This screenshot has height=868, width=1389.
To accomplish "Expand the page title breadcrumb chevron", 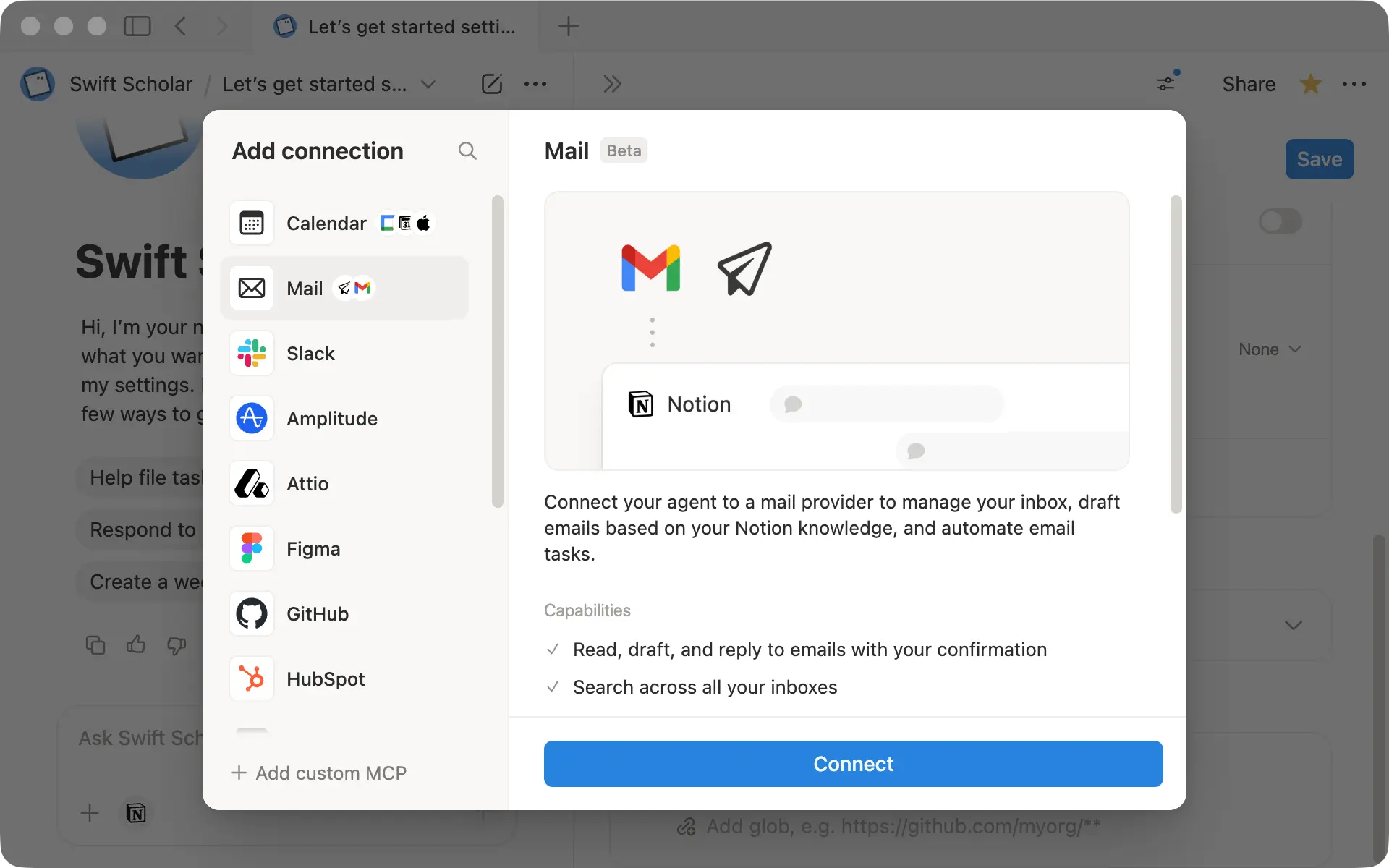I will (x=428, y=85).
